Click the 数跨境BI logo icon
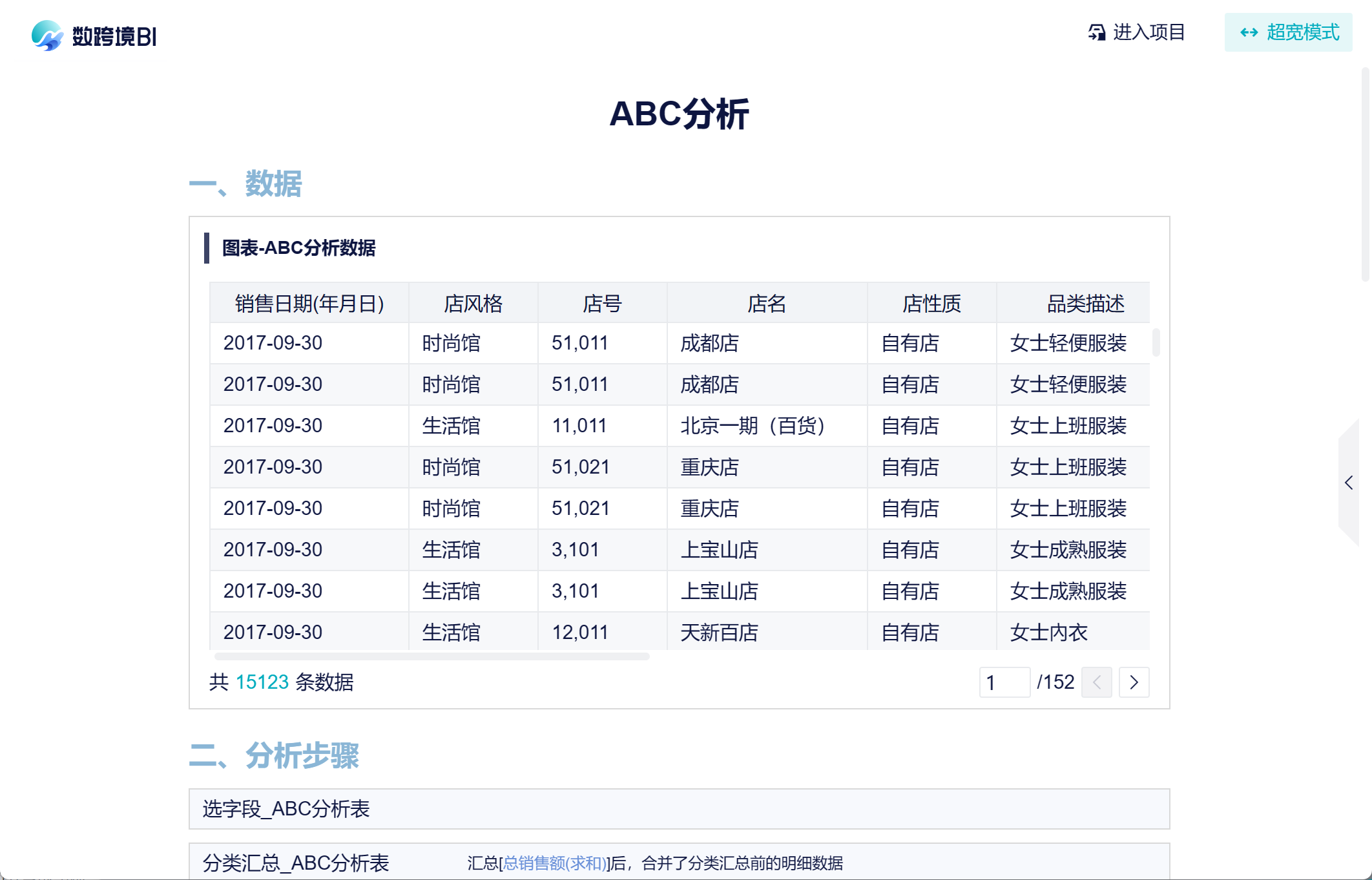Screen dimensions: 1372x880 (x=47, y=35)
